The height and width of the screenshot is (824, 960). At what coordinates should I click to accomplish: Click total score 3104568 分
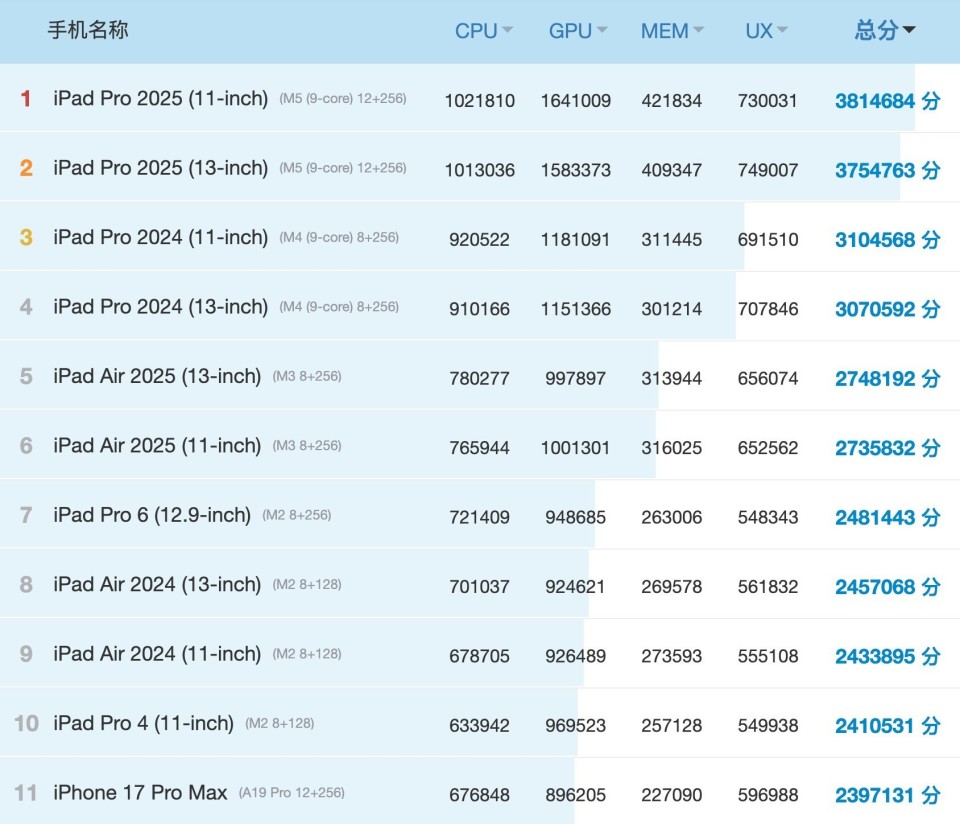pos(888,239)
